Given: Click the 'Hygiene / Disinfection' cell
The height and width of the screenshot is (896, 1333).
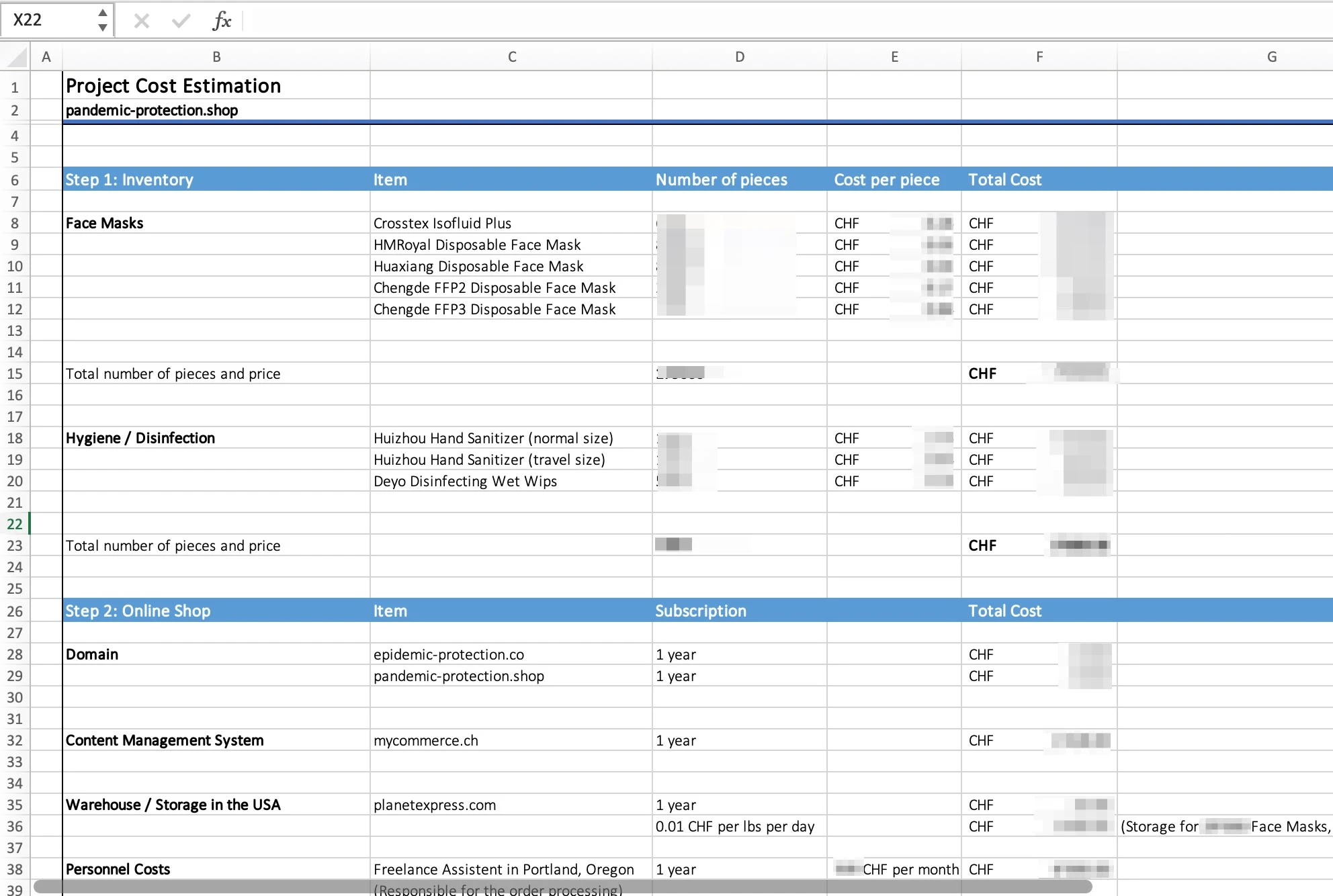Looking at the screenshot, I should click(x=216, y=438).
